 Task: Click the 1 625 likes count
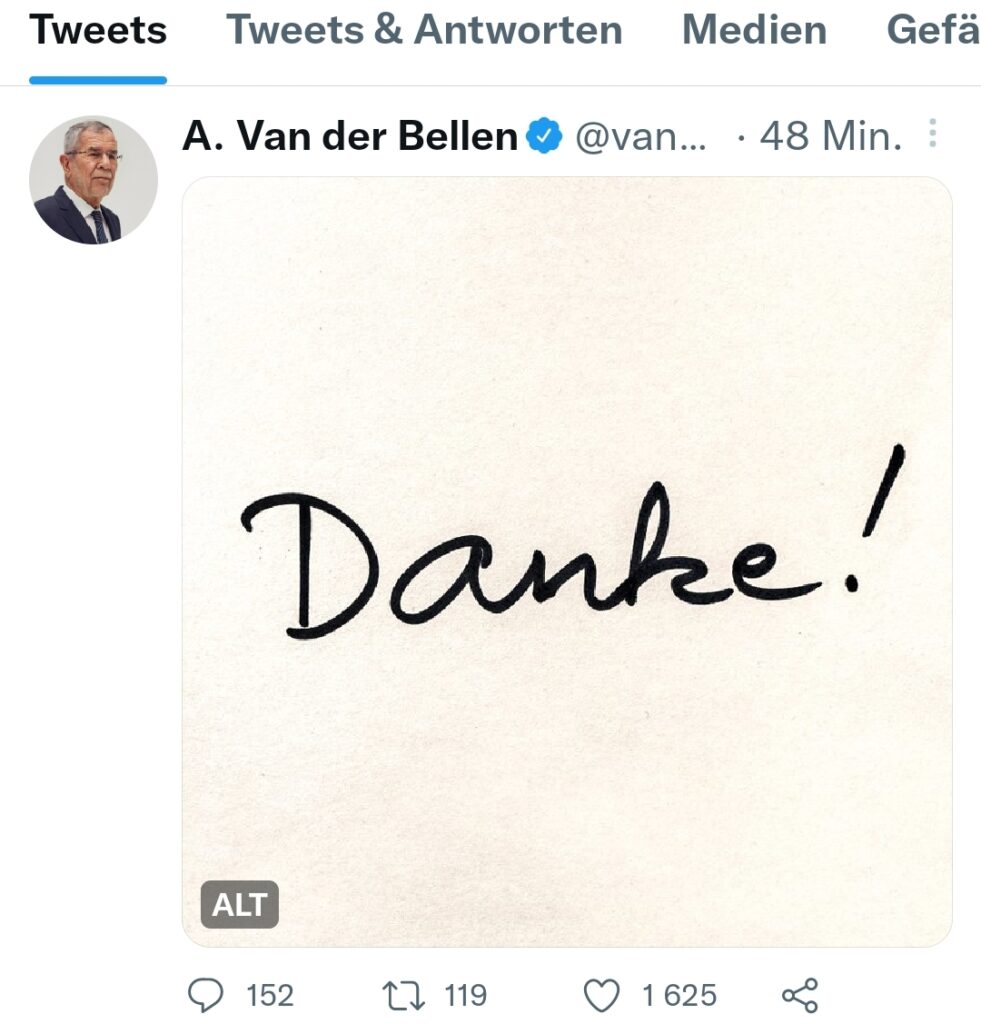[679, 995]
